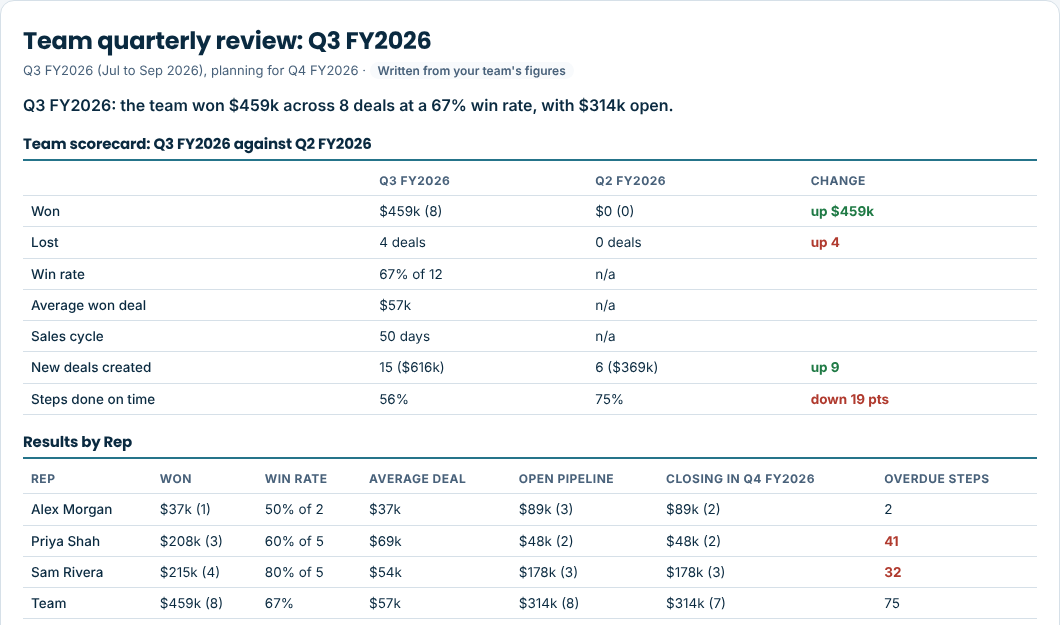Select the "56%" steps on time value
The width and height of the screenshot is (1060, 625).
coord(393,399)
